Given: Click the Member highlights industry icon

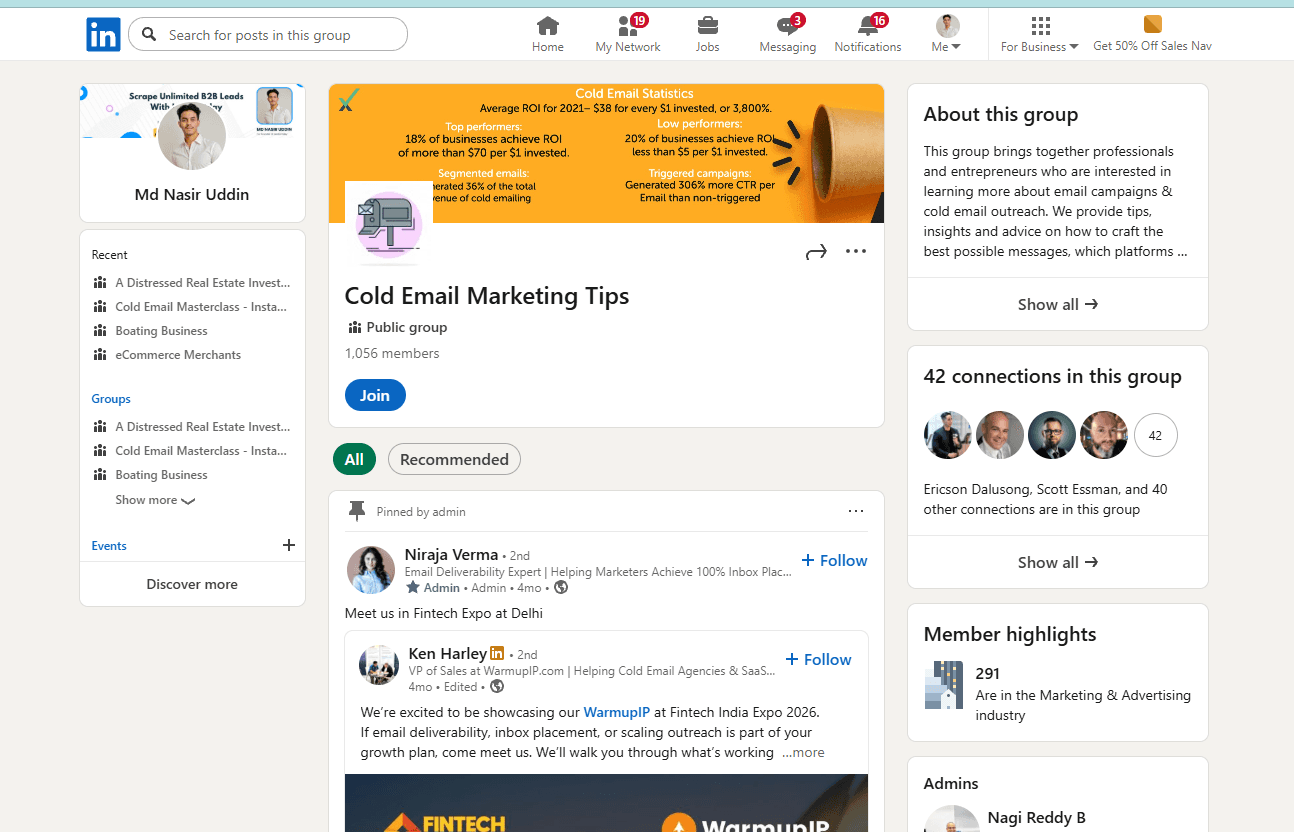Looking at the screenshot, I should (944, 685).
